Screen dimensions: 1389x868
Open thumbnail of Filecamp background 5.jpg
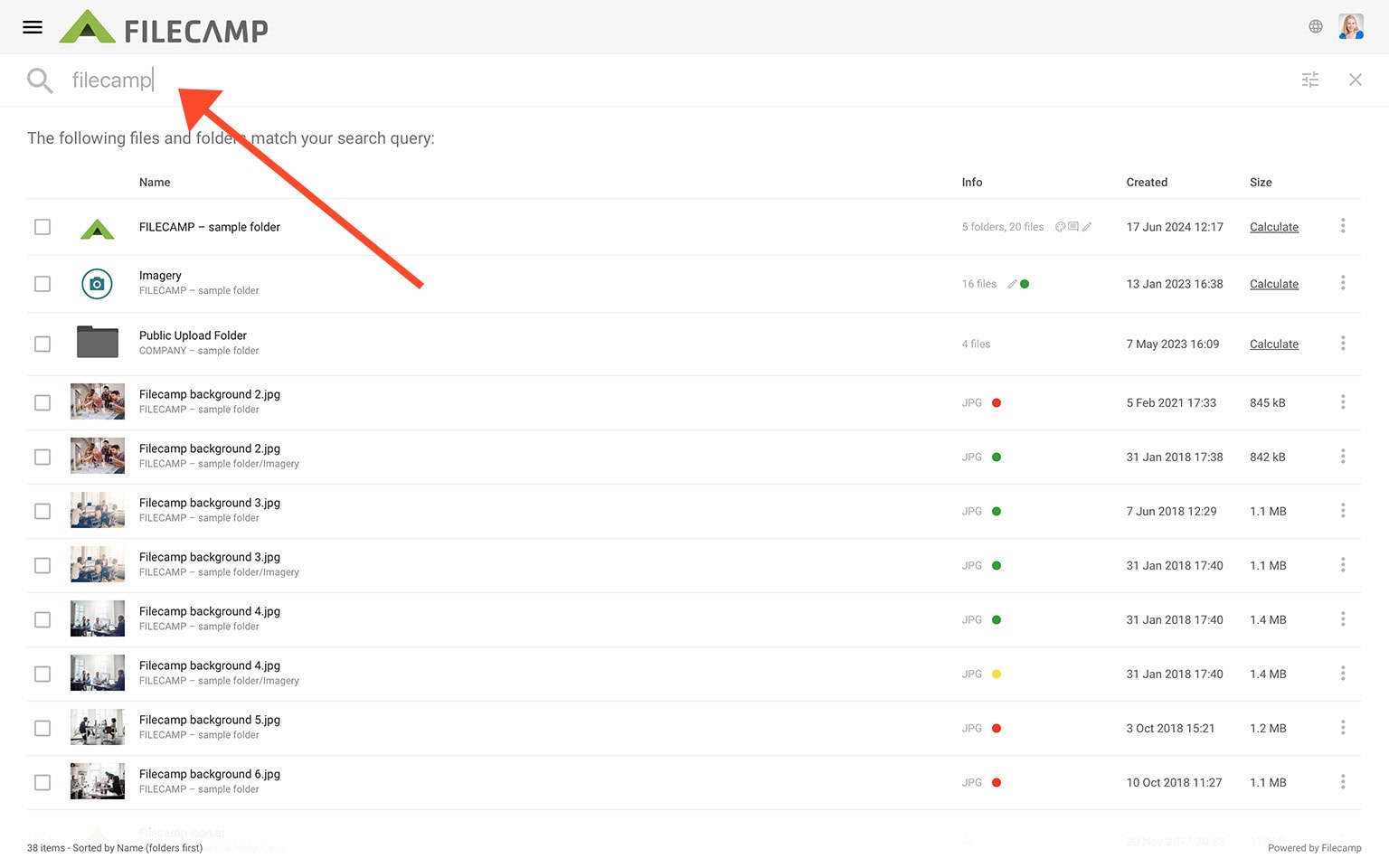[x=98, y=727]
